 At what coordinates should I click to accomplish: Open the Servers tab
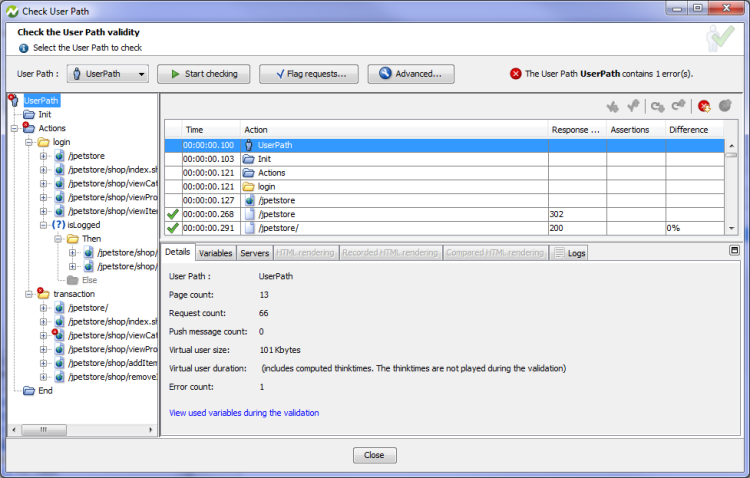coord(254,253)
